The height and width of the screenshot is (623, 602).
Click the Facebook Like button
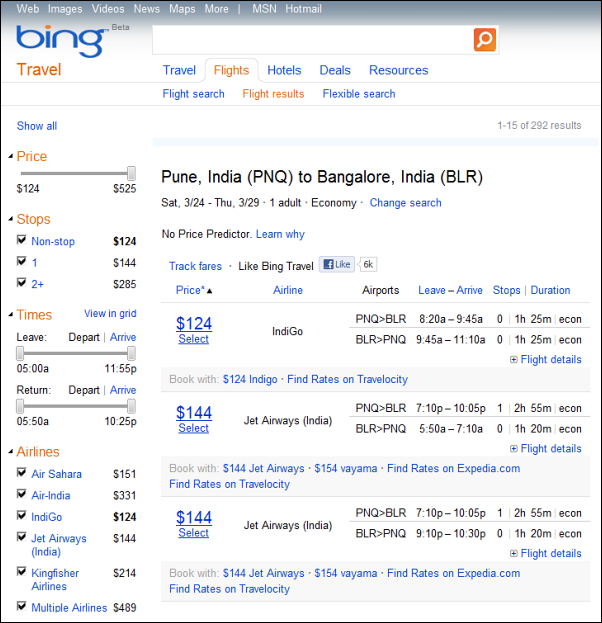(337, 265)
